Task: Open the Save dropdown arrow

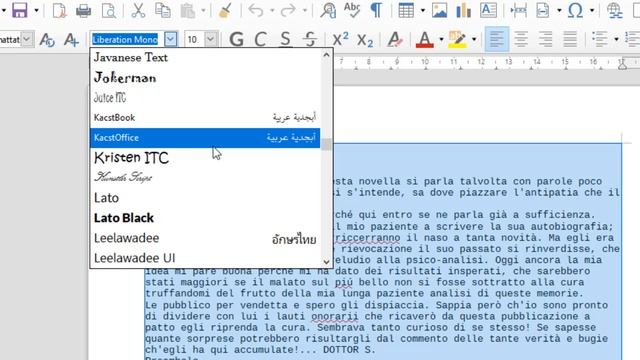Action: coord(36,10)
